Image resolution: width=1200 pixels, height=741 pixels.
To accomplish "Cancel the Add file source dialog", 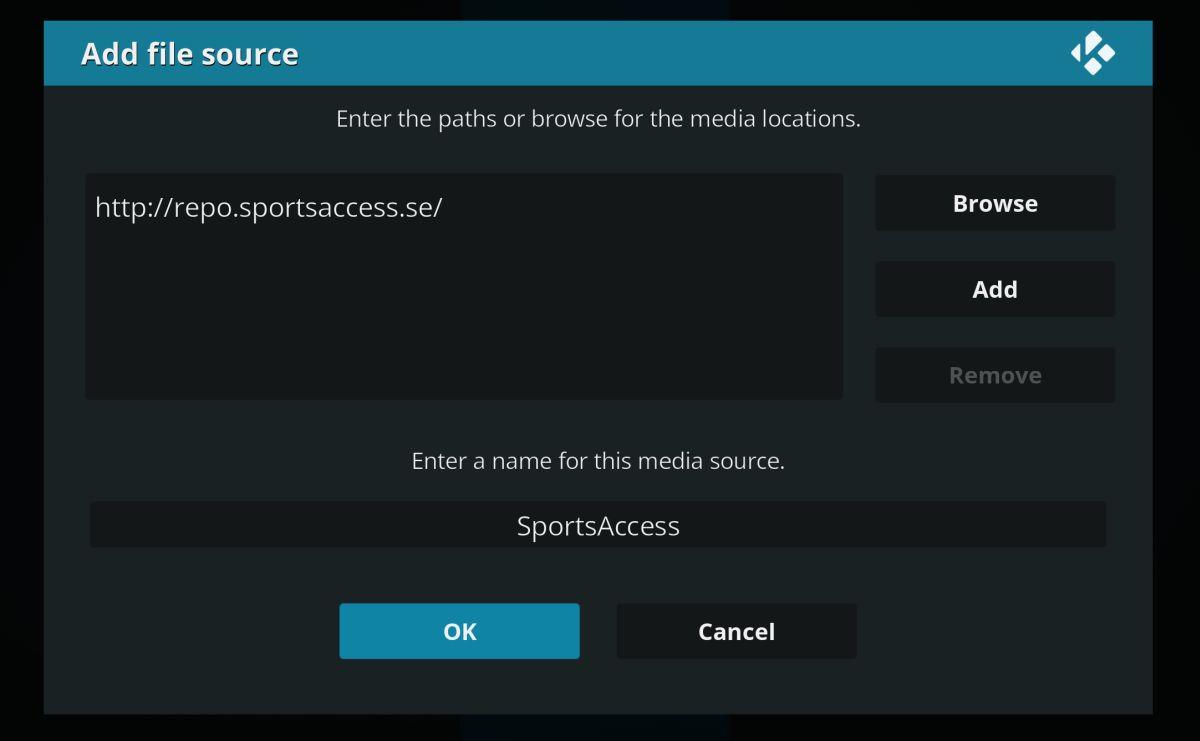I will (737, 631).
